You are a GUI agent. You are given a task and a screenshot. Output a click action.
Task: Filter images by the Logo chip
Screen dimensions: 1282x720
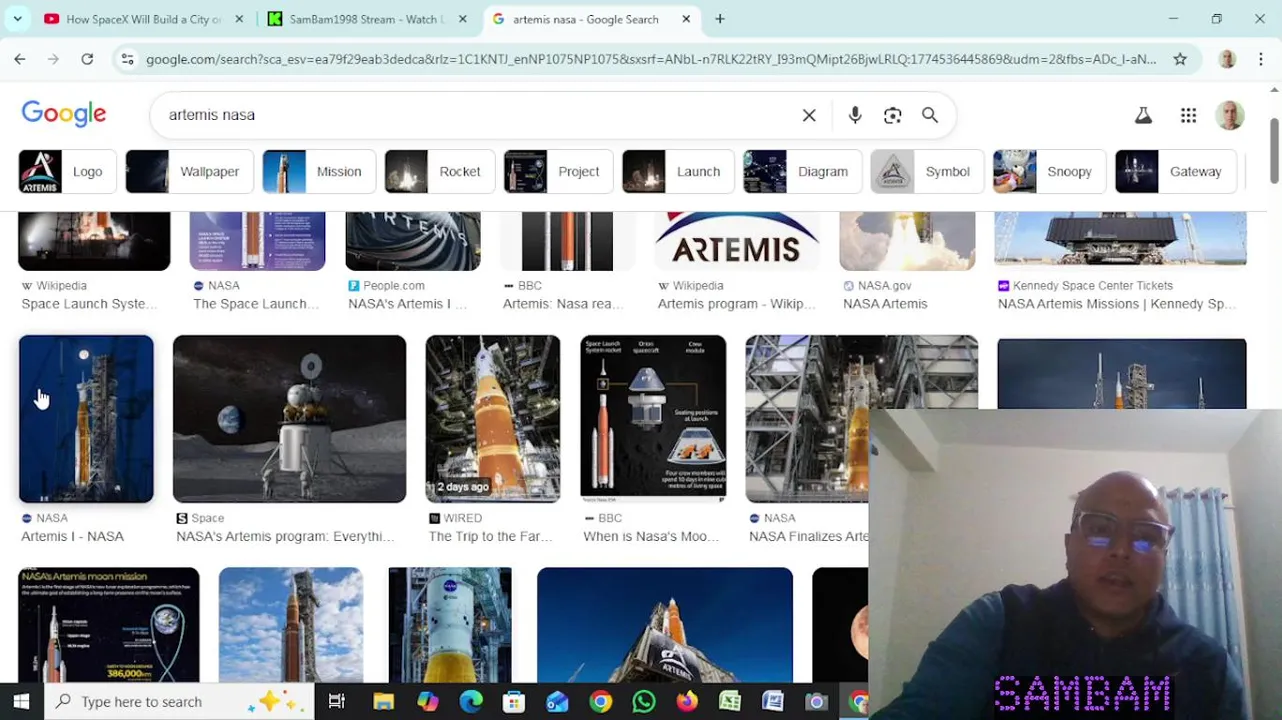click(67, 171)
